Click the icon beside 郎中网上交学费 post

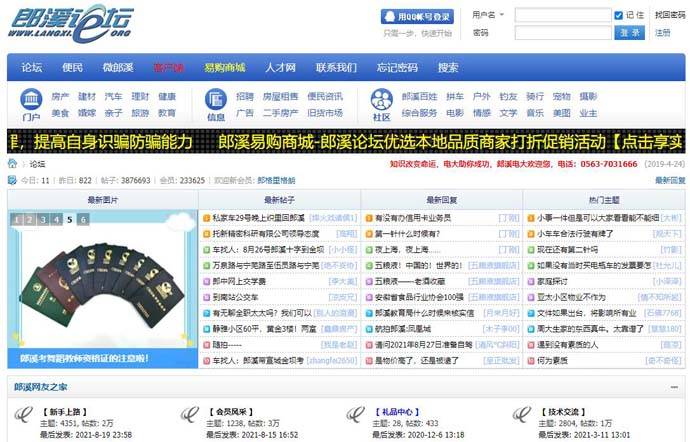(x=206, y=281)
